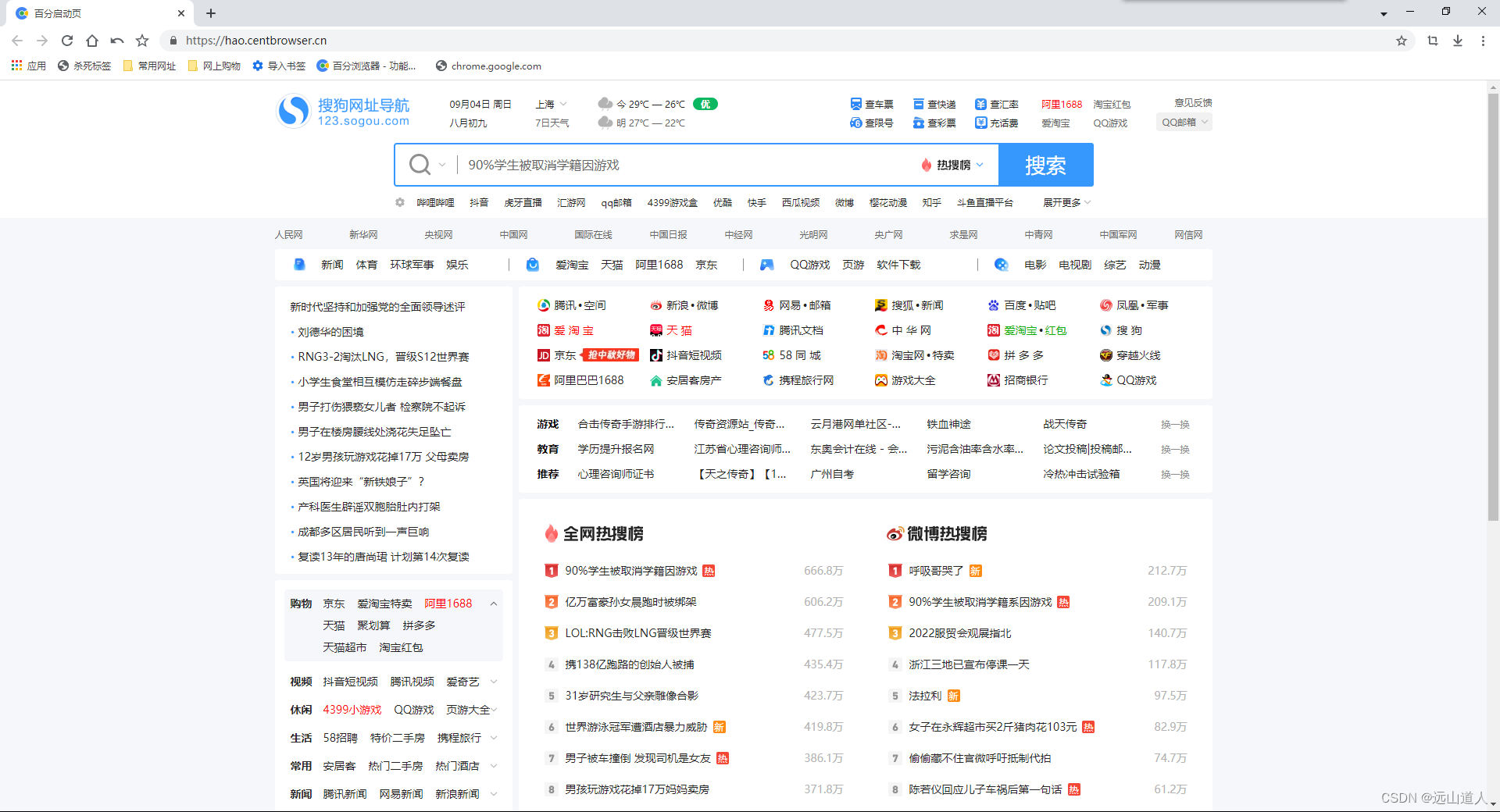
Task: Open the 人民网 news site link
Action: 288,234
